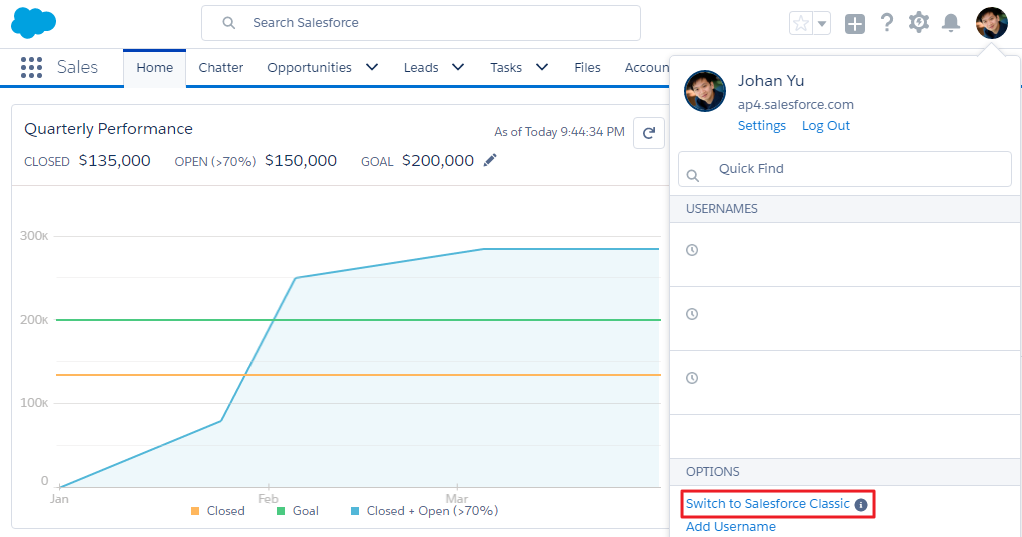Refresh the Quarterly Performance chart
Viewport: 1022px width, 537px height.
tap(649, 133)
